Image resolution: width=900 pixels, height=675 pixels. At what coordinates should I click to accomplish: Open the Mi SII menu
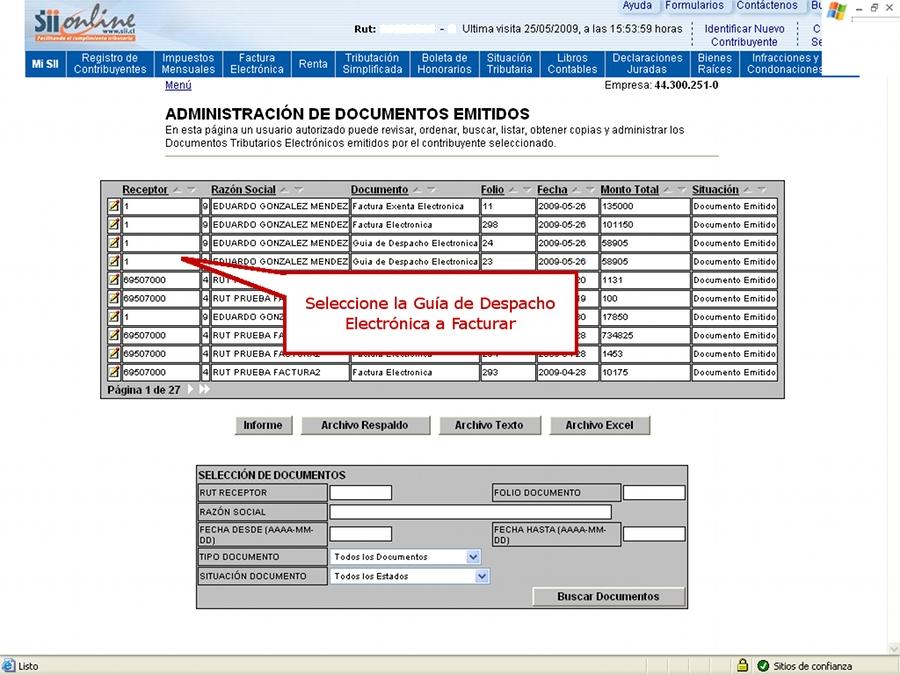[45, 64]
